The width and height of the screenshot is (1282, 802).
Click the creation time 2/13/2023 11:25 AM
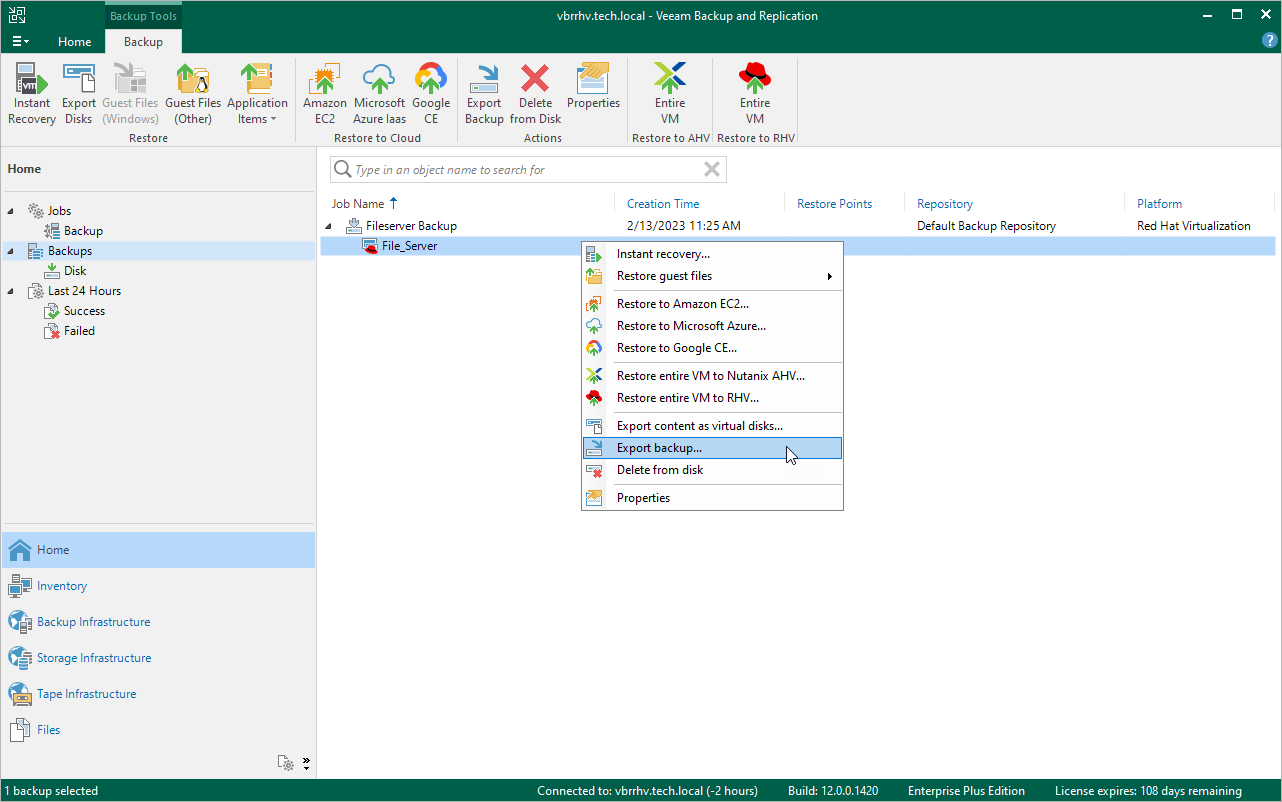[x=684, y=226]
